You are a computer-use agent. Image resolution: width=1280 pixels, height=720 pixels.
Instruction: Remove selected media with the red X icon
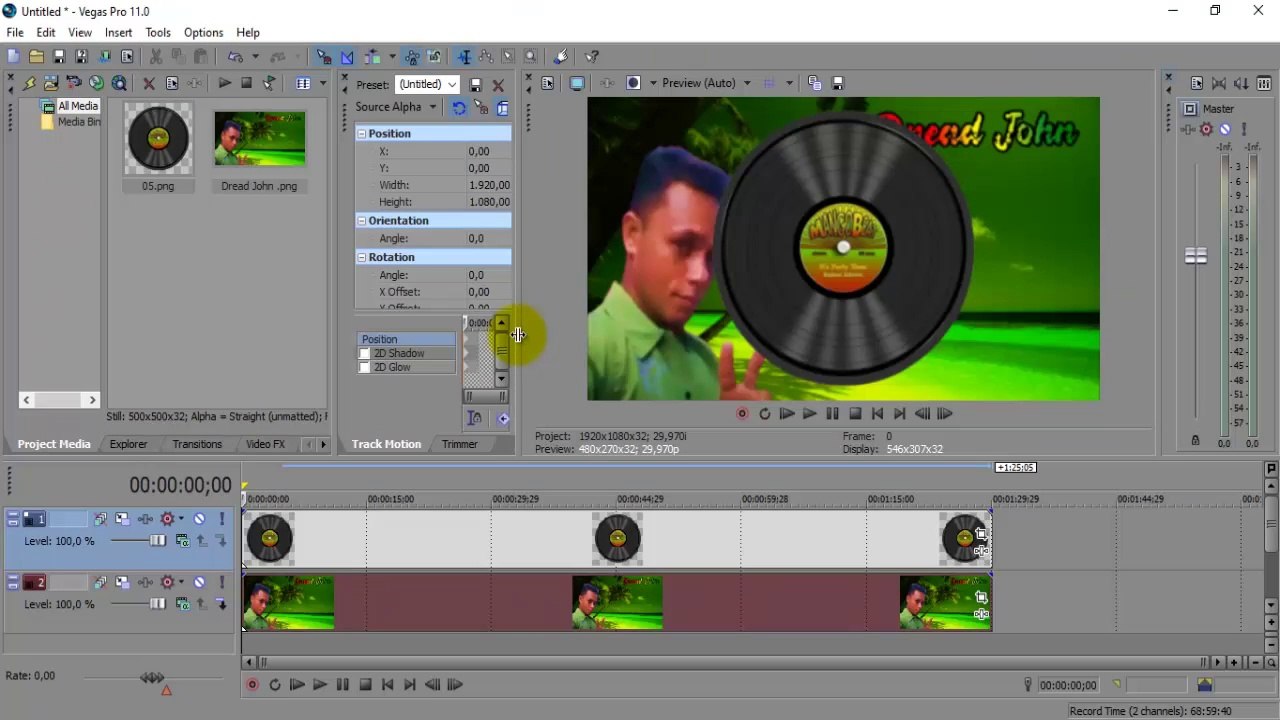(x=149, y=84)
